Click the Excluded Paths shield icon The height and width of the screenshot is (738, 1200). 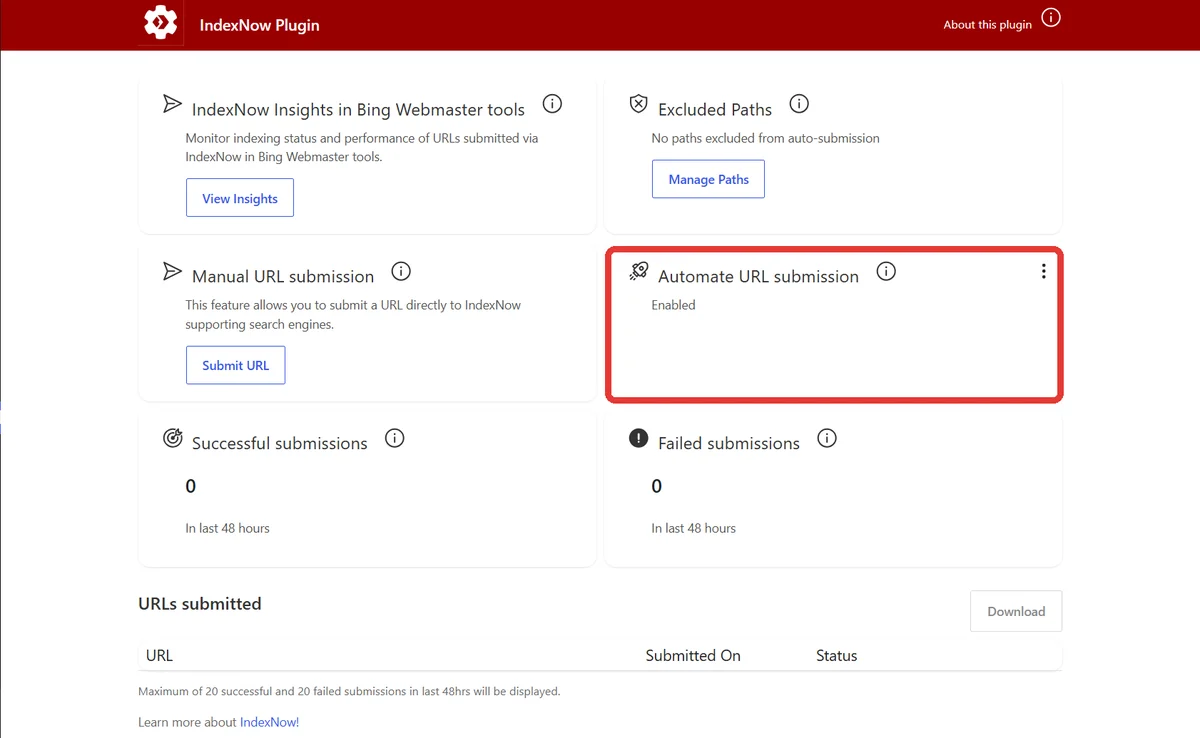click(638, 104)
